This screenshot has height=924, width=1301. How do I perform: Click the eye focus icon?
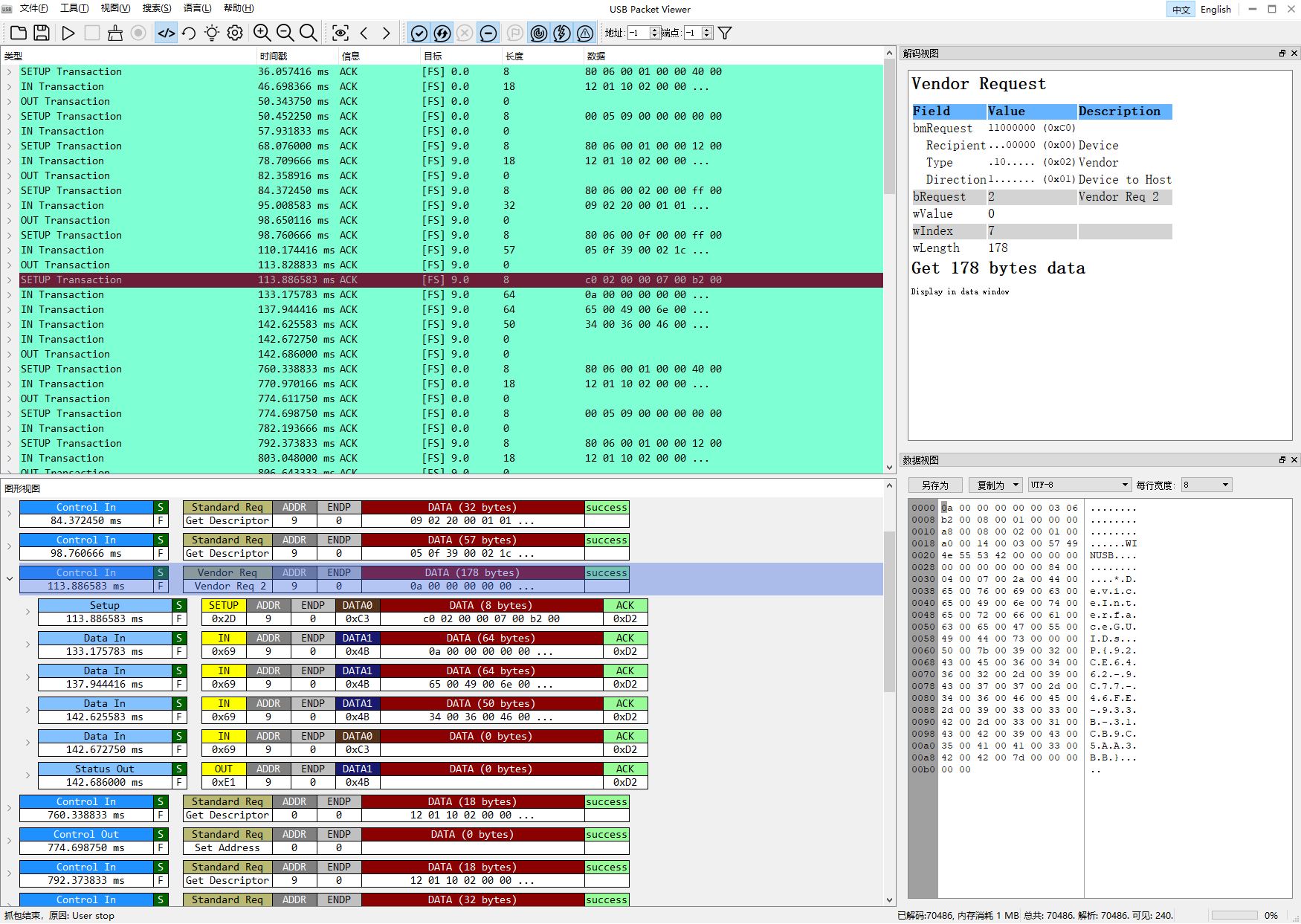click(x=340, y=33)
